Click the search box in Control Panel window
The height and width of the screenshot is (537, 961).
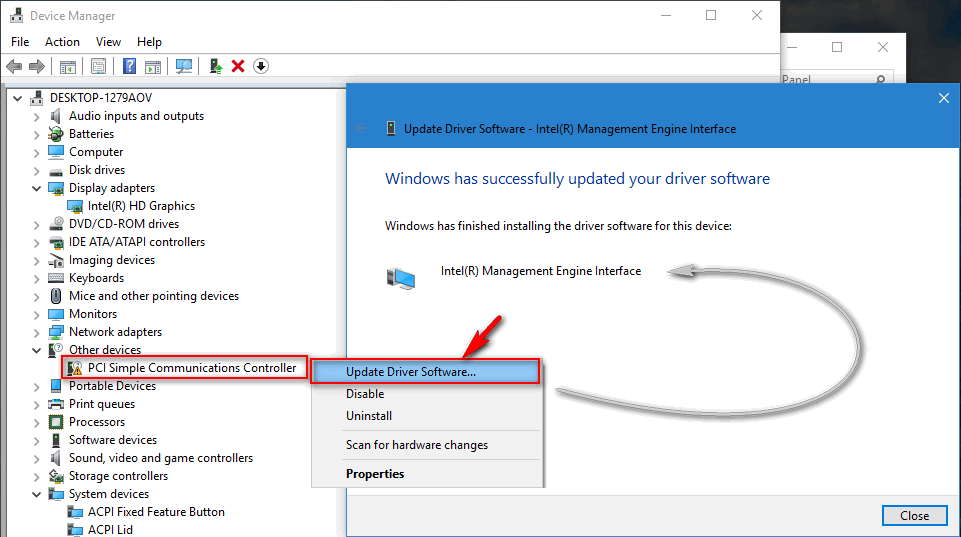[836, 79]
